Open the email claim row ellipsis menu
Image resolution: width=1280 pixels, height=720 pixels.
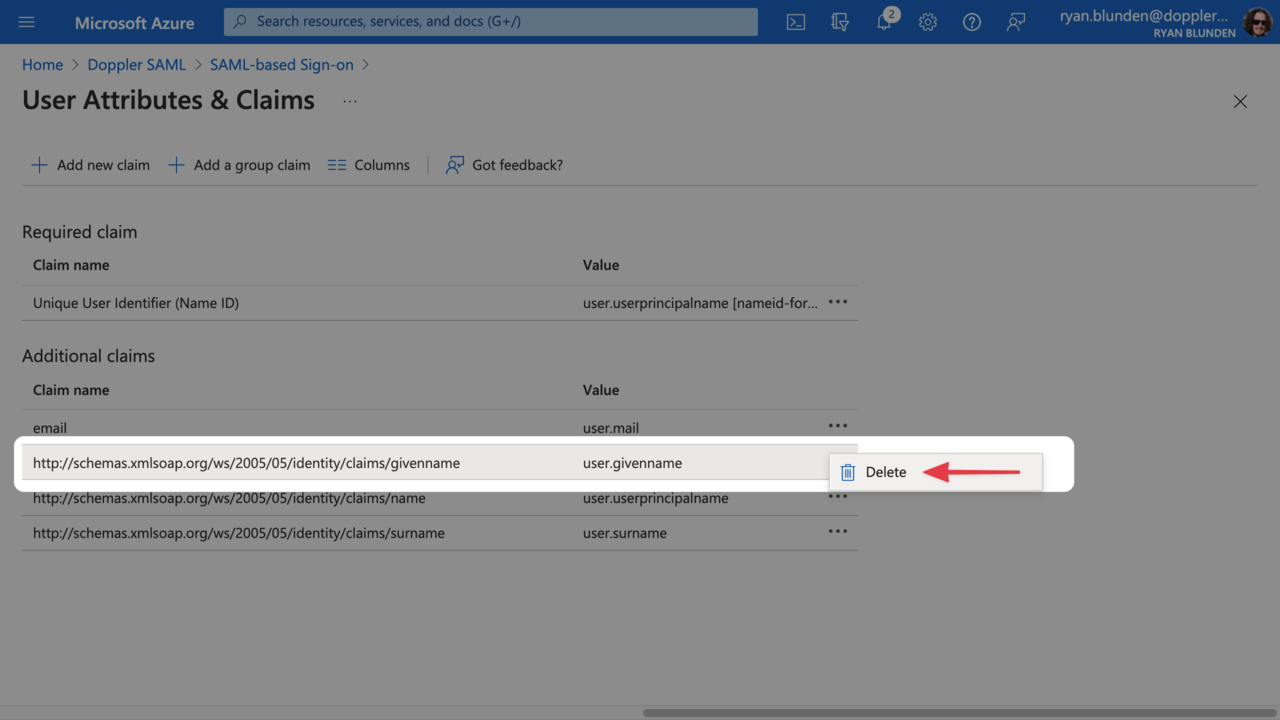(838, 426)
